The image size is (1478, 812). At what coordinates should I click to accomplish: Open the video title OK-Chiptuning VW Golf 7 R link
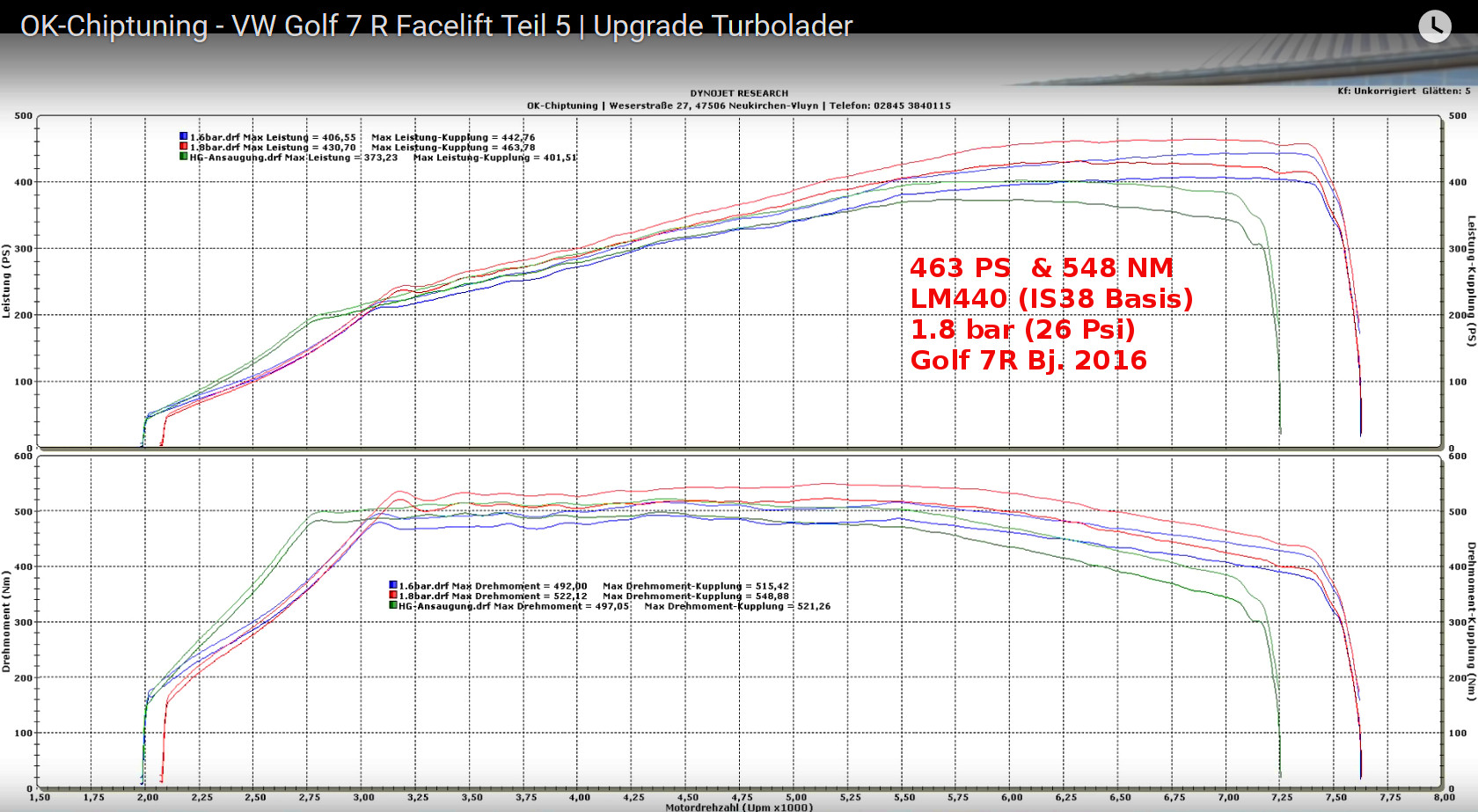click(x=436, y=26)
